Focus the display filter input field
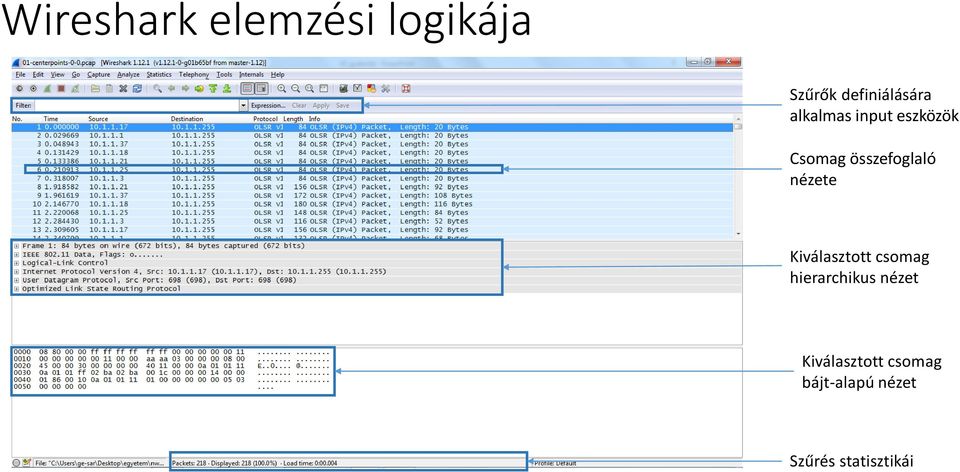This screenshot has height=472, width=960. [137, 105]
